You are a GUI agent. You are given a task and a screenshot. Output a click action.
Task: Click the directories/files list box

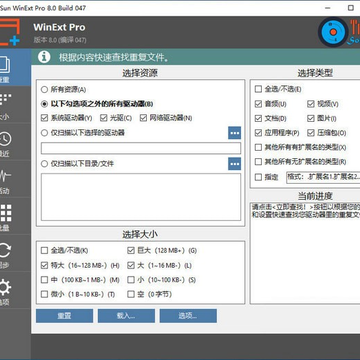pos(141,197)
